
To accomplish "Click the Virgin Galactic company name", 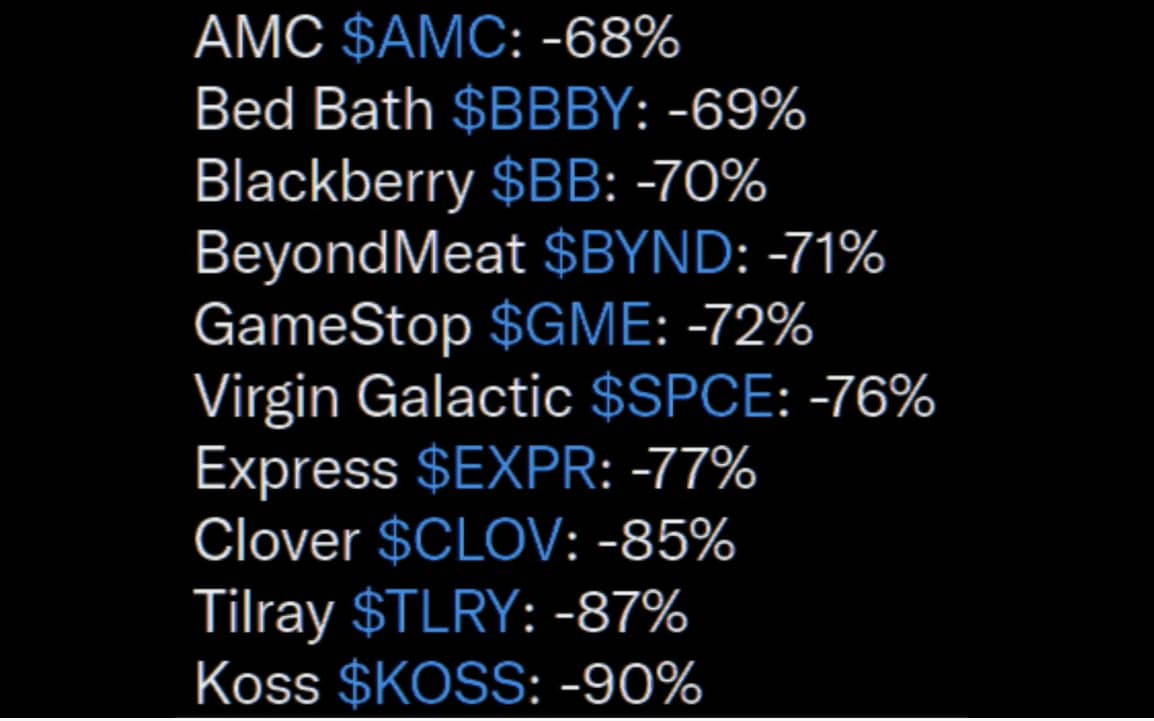I will pyautogui.click(x=383, y=397).
